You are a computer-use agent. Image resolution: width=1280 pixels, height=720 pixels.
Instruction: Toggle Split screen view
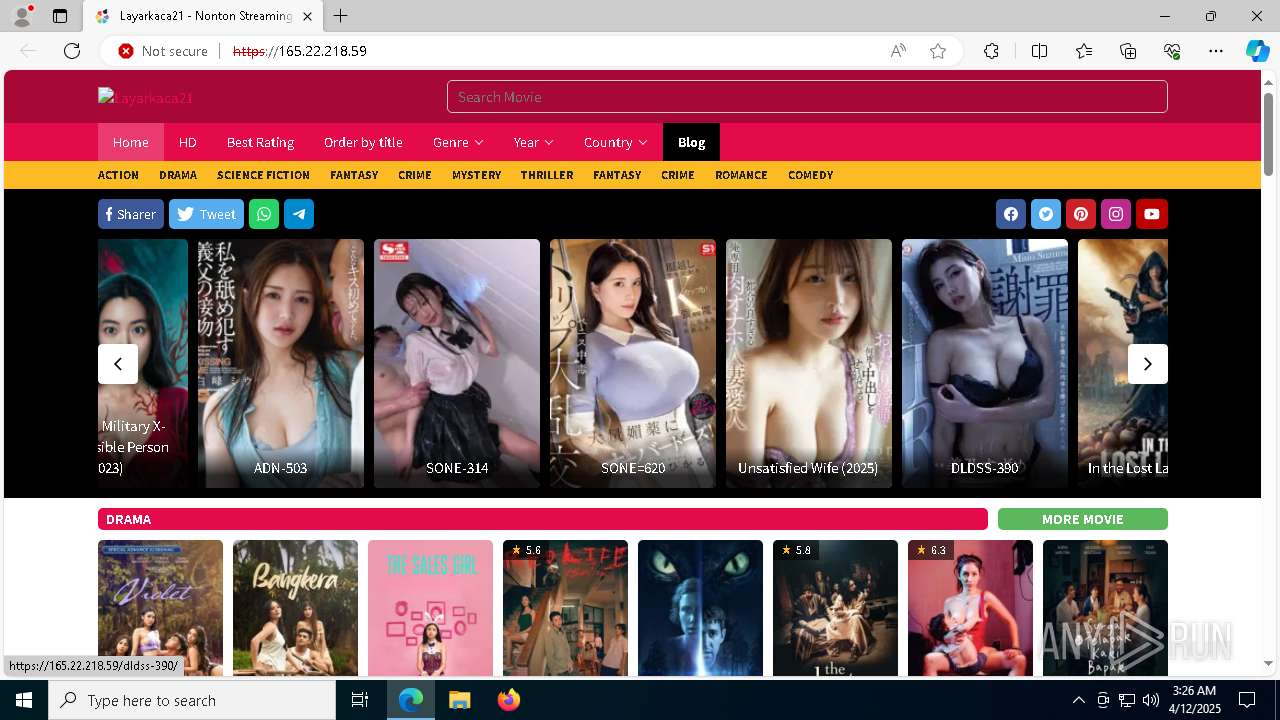1039,51
